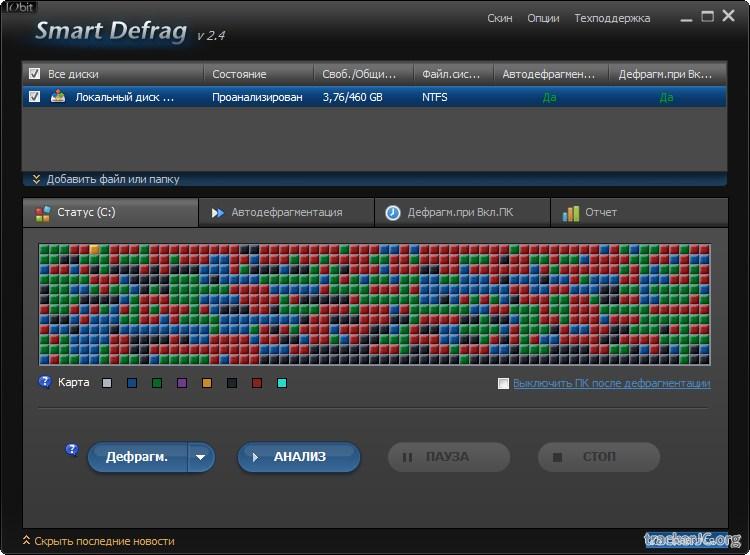This screenshot has width=750, height=555.
Task: Open the Техподдержка link
Action: (612, 18)
